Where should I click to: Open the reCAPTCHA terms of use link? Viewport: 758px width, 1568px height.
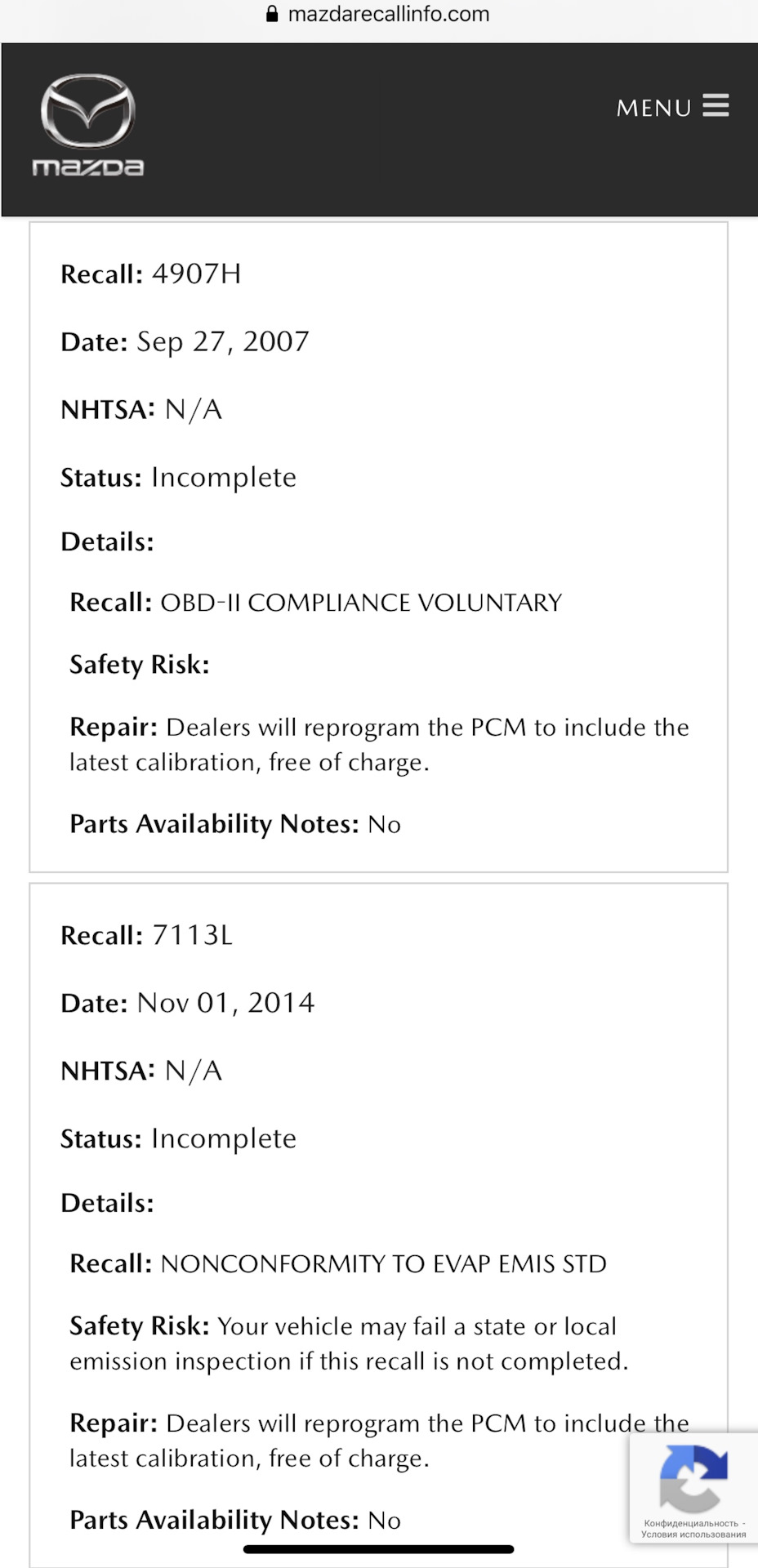[693, 1534]
